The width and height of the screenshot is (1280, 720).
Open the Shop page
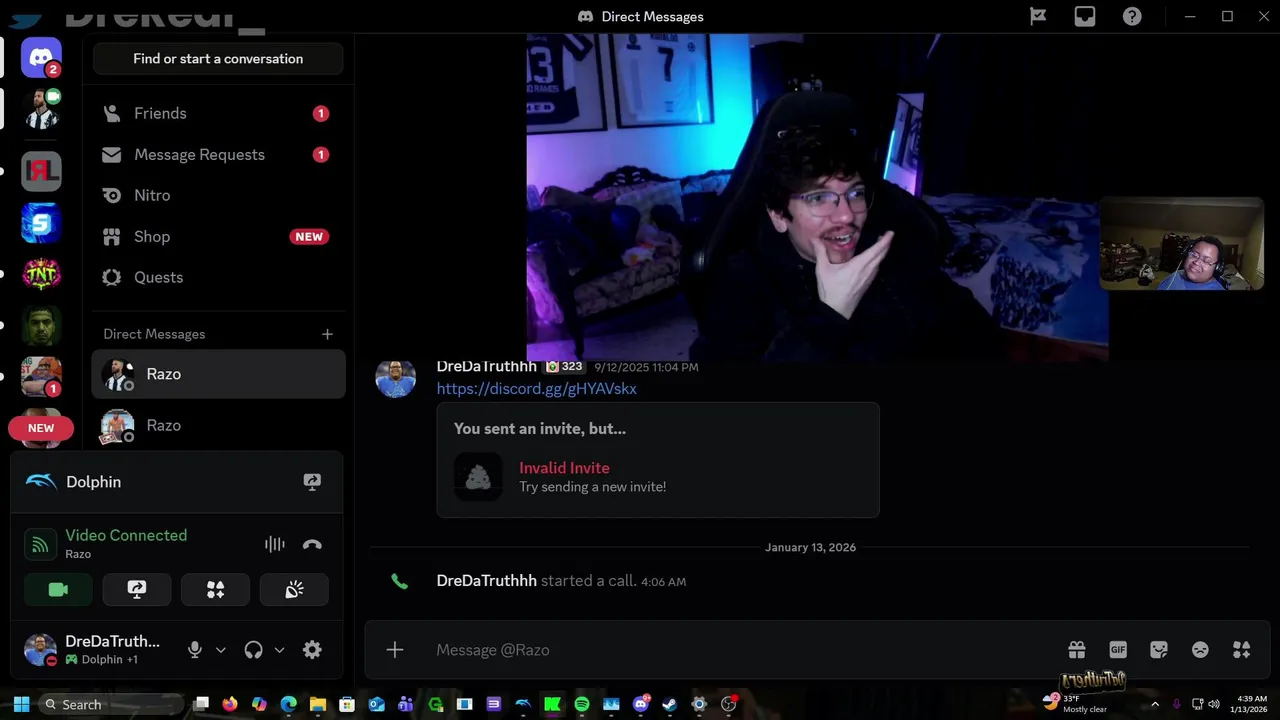(218, 236)
